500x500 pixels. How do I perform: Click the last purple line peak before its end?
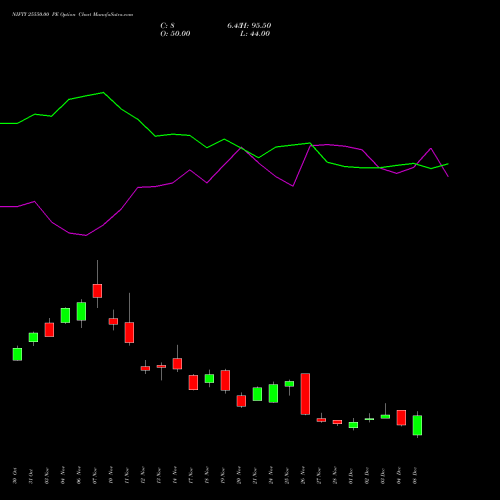point(431,148)
